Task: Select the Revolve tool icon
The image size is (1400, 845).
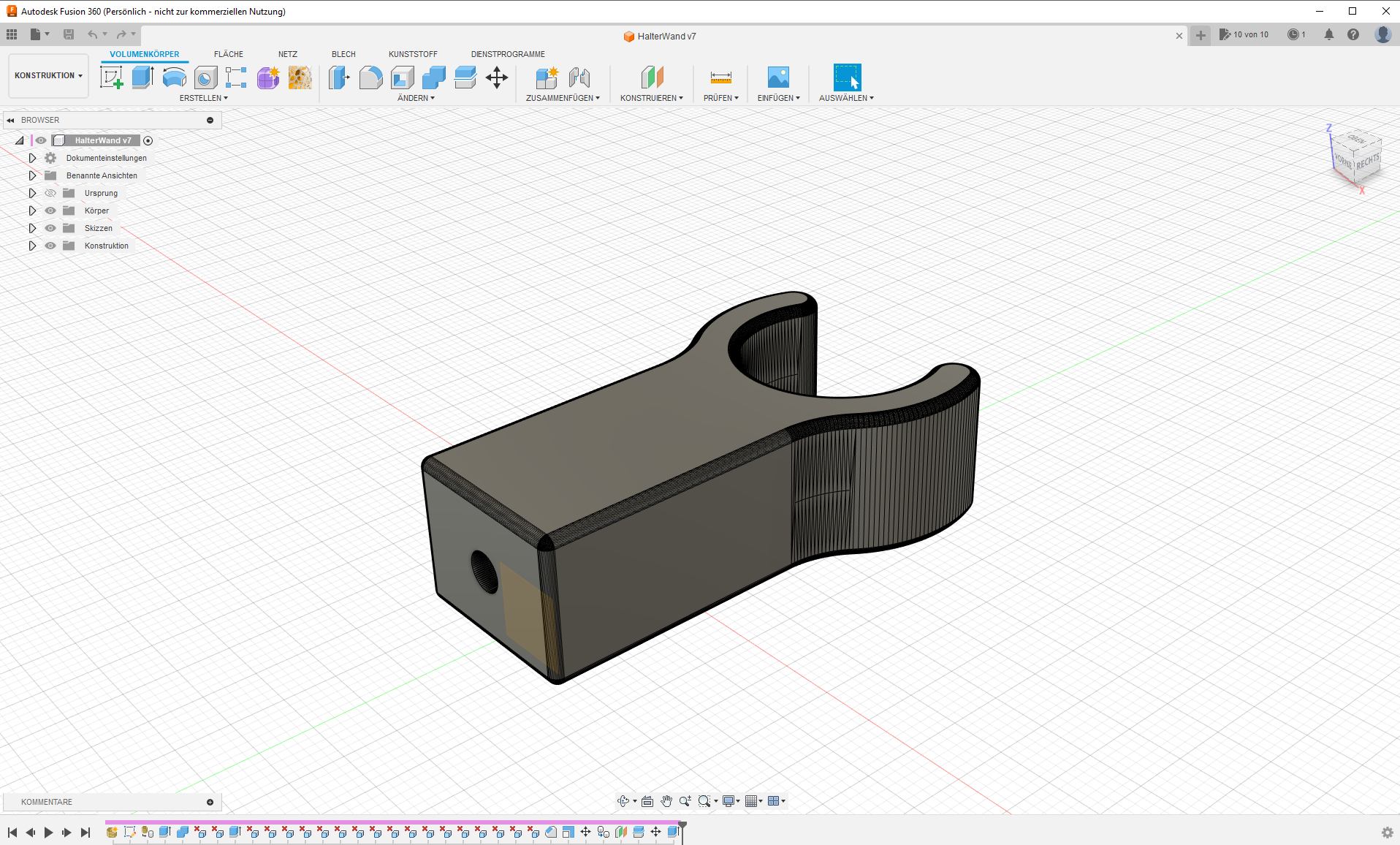Action: click(174, 77)
